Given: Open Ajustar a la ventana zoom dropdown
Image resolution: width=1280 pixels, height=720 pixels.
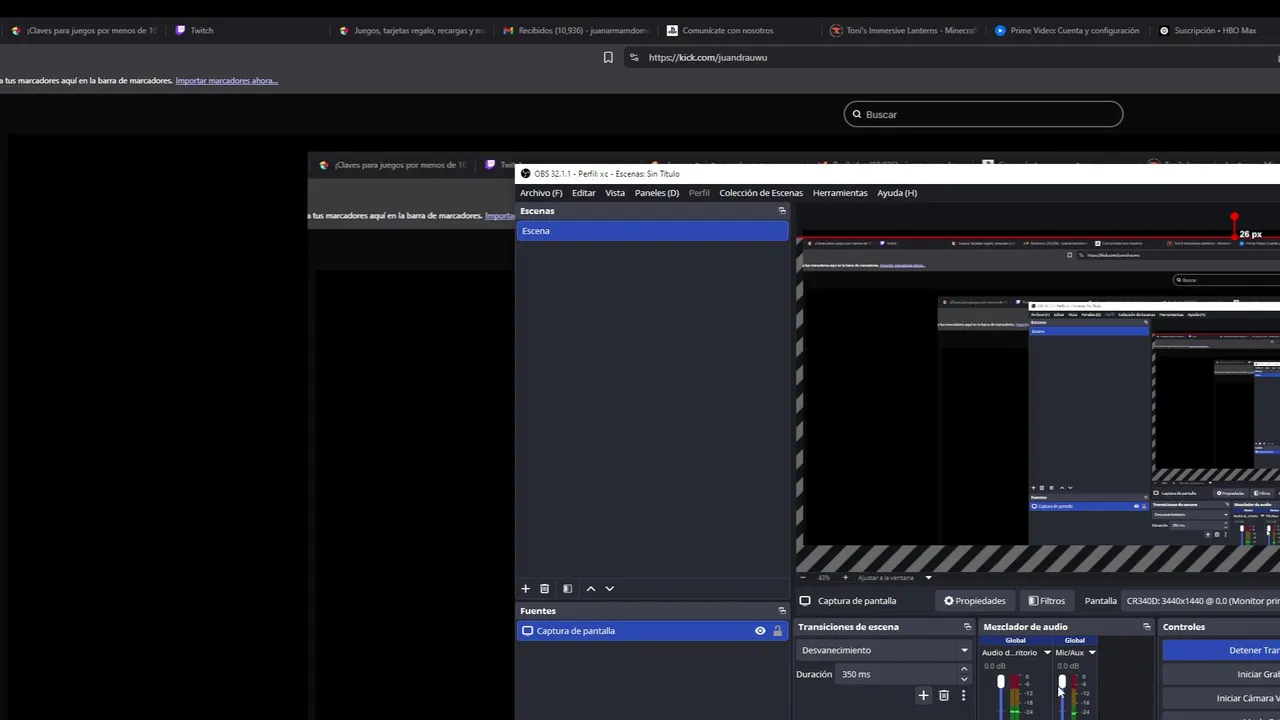Looking at the screenshot, I should tap(928, 577).
